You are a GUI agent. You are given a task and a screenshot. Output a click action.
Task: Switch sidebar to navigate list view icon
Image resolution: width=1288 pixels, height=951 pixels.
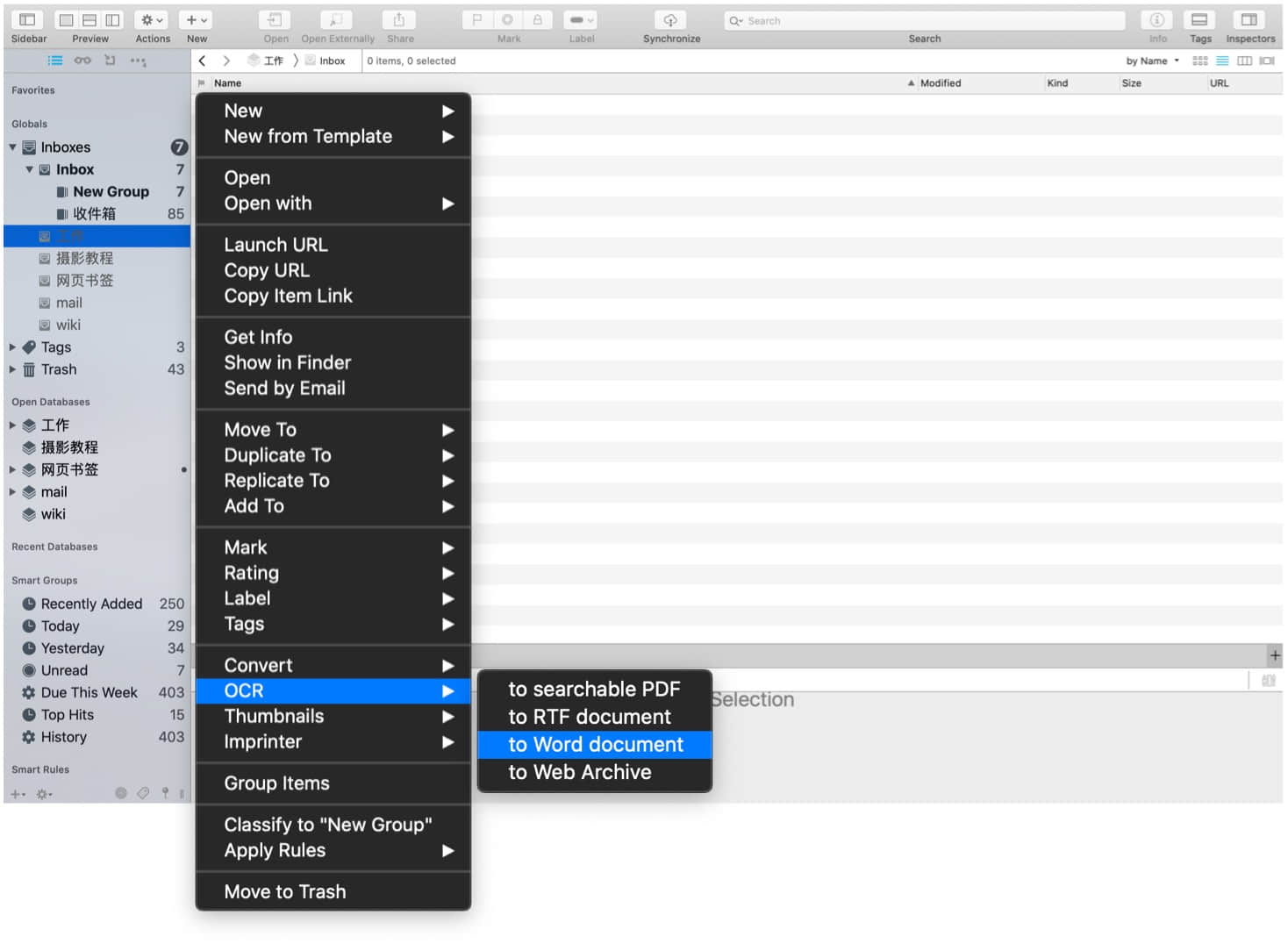click(x=55, y=61)
